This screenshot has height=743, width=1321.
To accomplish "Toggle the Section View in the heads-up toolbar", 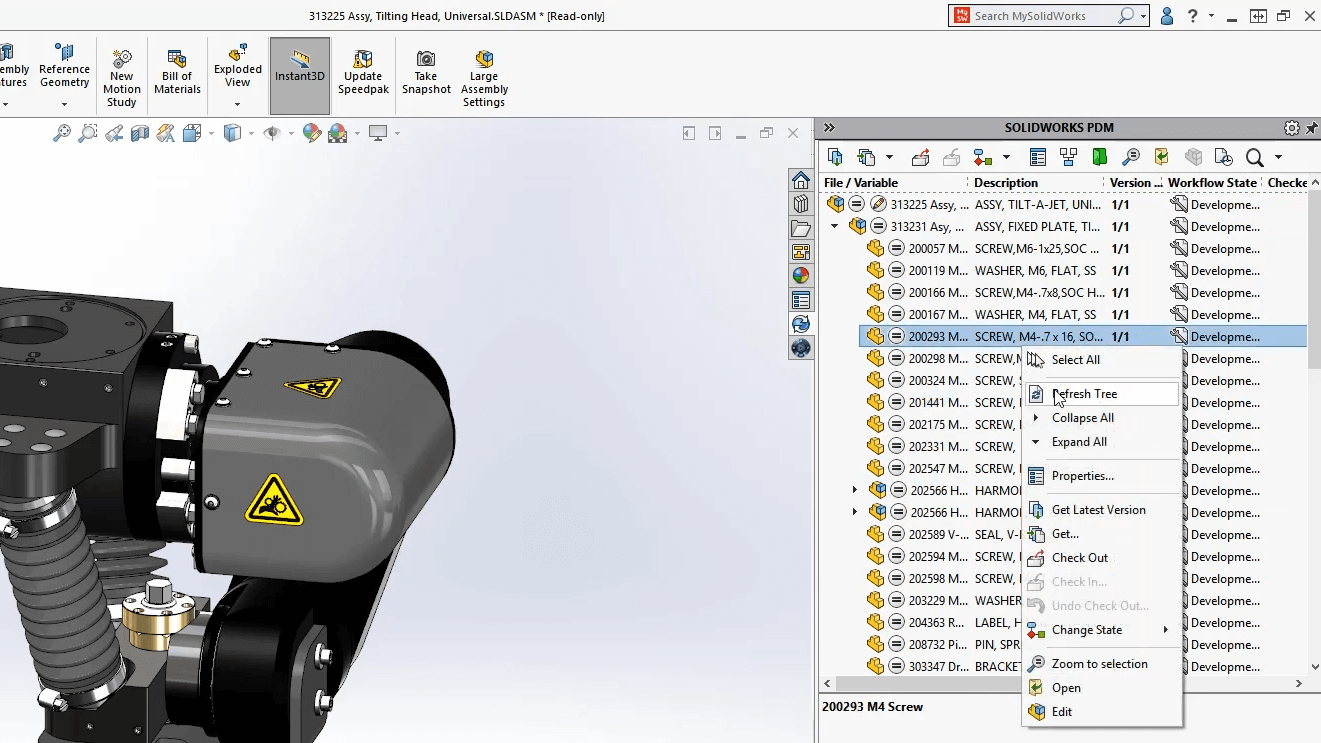I will [x=140, y=132].
